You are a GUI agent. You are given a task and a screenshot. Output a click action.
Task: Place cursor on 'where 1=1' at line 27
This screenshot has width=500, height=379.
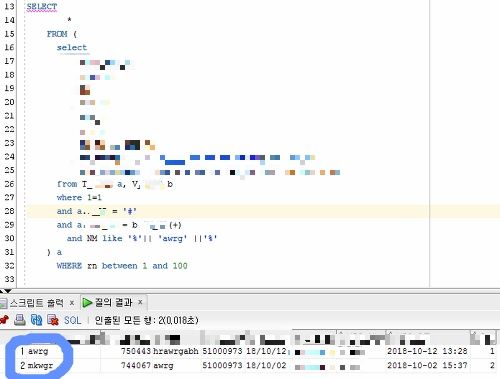(x=79, y=197)
